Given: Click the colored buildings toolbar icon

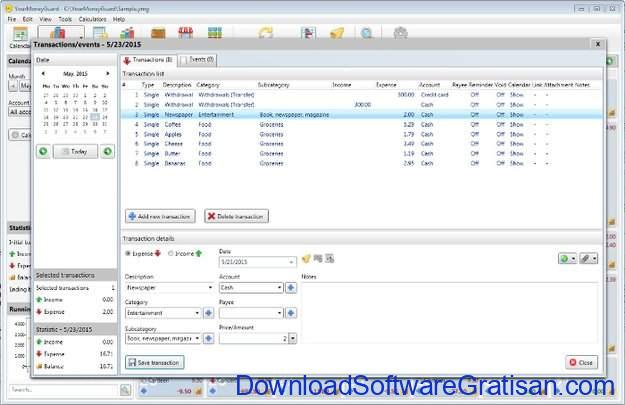Looking at the screenshot, I should click(58, 33).
